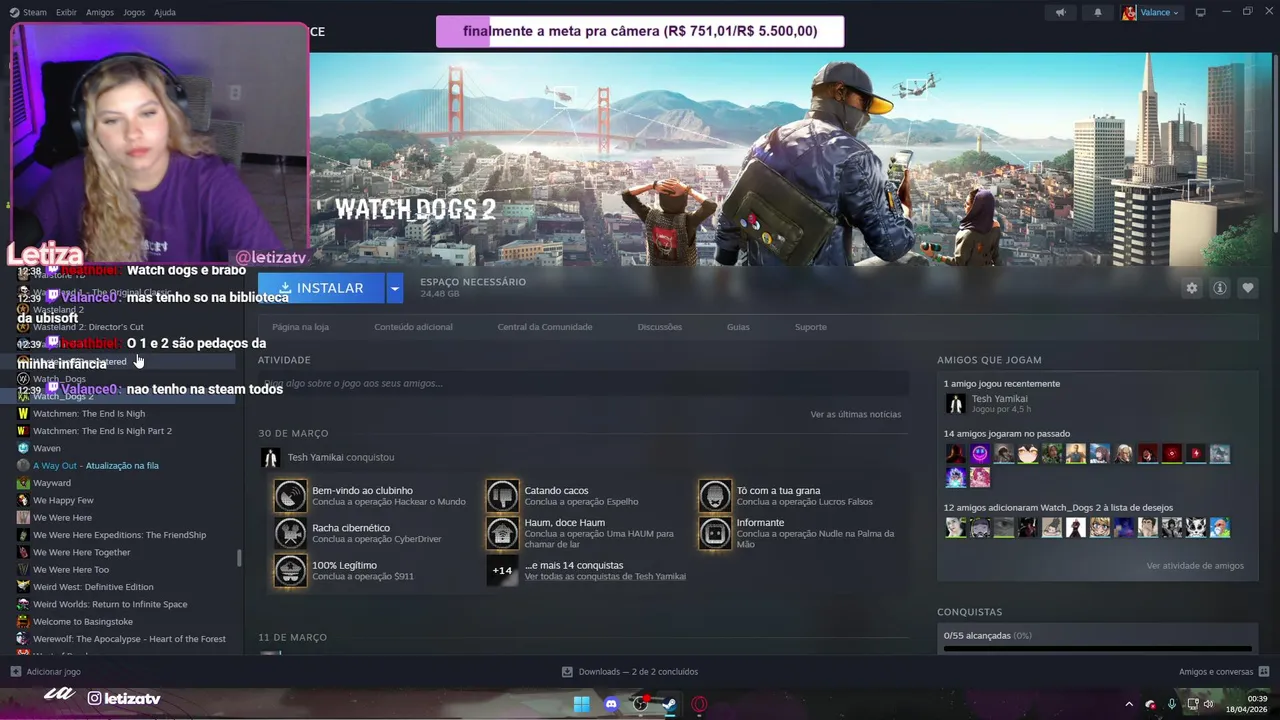
Task: Open Opera GX from the taskbar
Action: point(699,704)
